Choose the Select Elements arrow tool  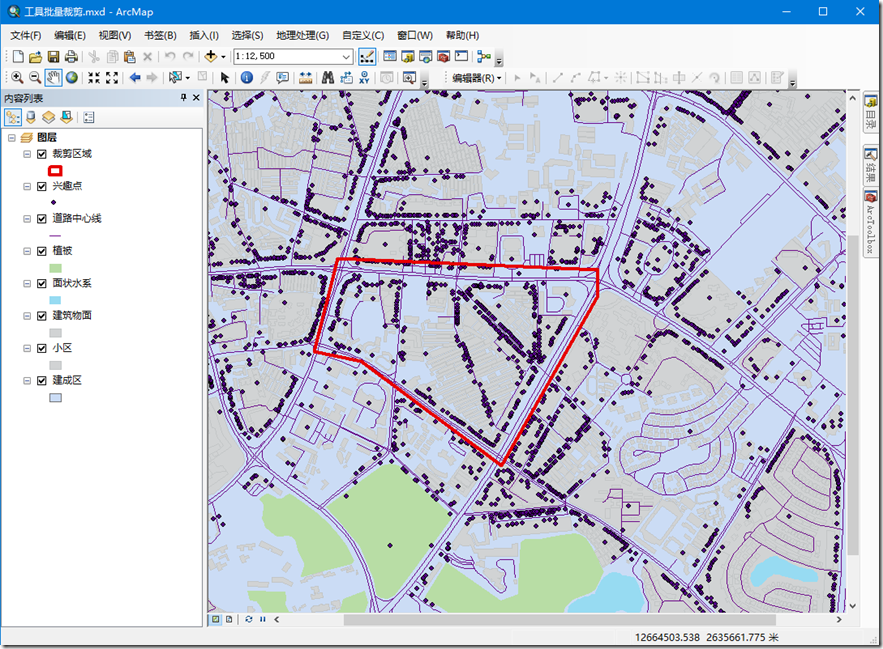click(225, 78)
